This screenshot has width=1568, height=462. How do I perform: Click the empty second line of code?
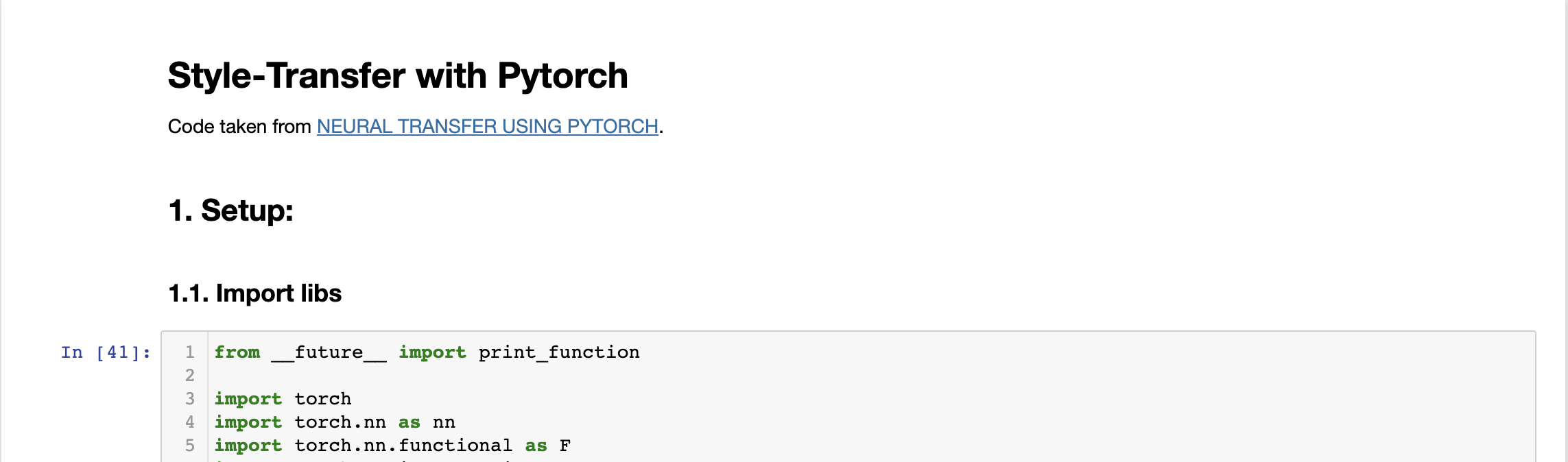480,376
